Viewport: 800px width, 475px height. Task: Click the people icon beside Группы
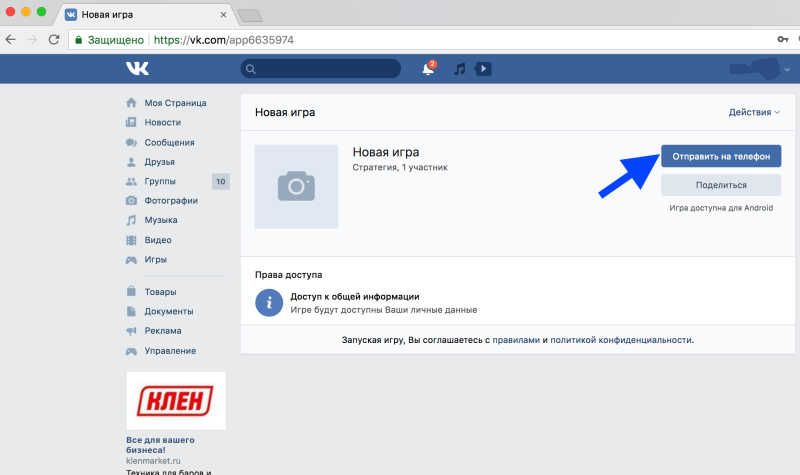point(131,181)
